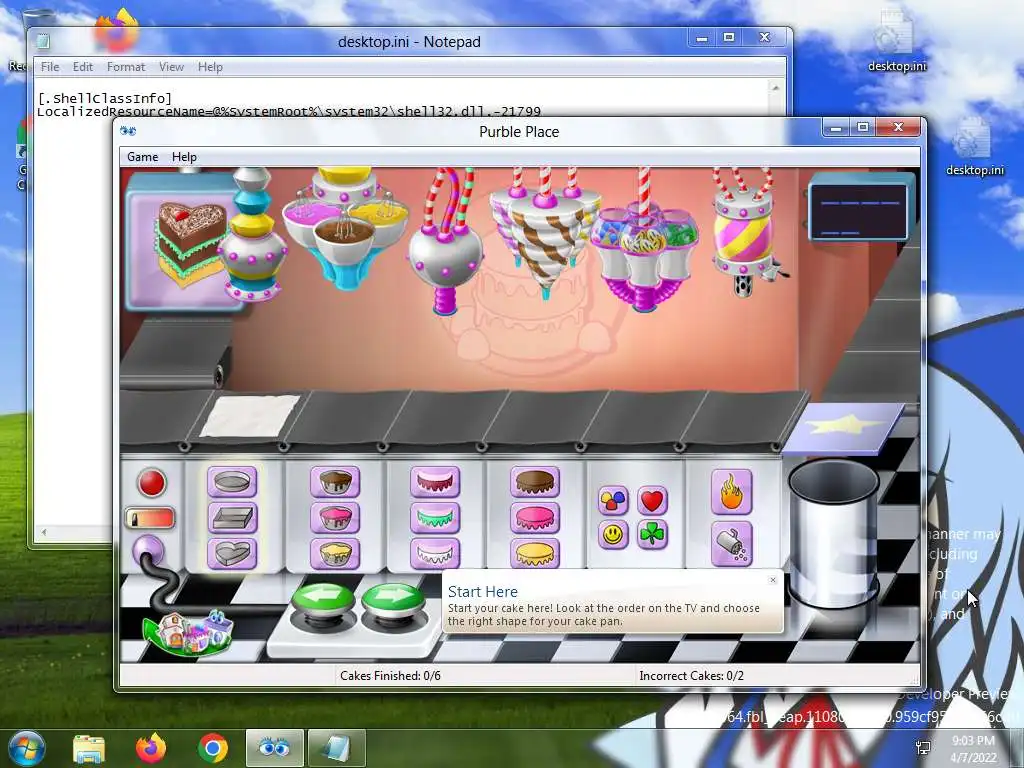
Task: Add the smiley face decoration
Action: pos(613,535)
